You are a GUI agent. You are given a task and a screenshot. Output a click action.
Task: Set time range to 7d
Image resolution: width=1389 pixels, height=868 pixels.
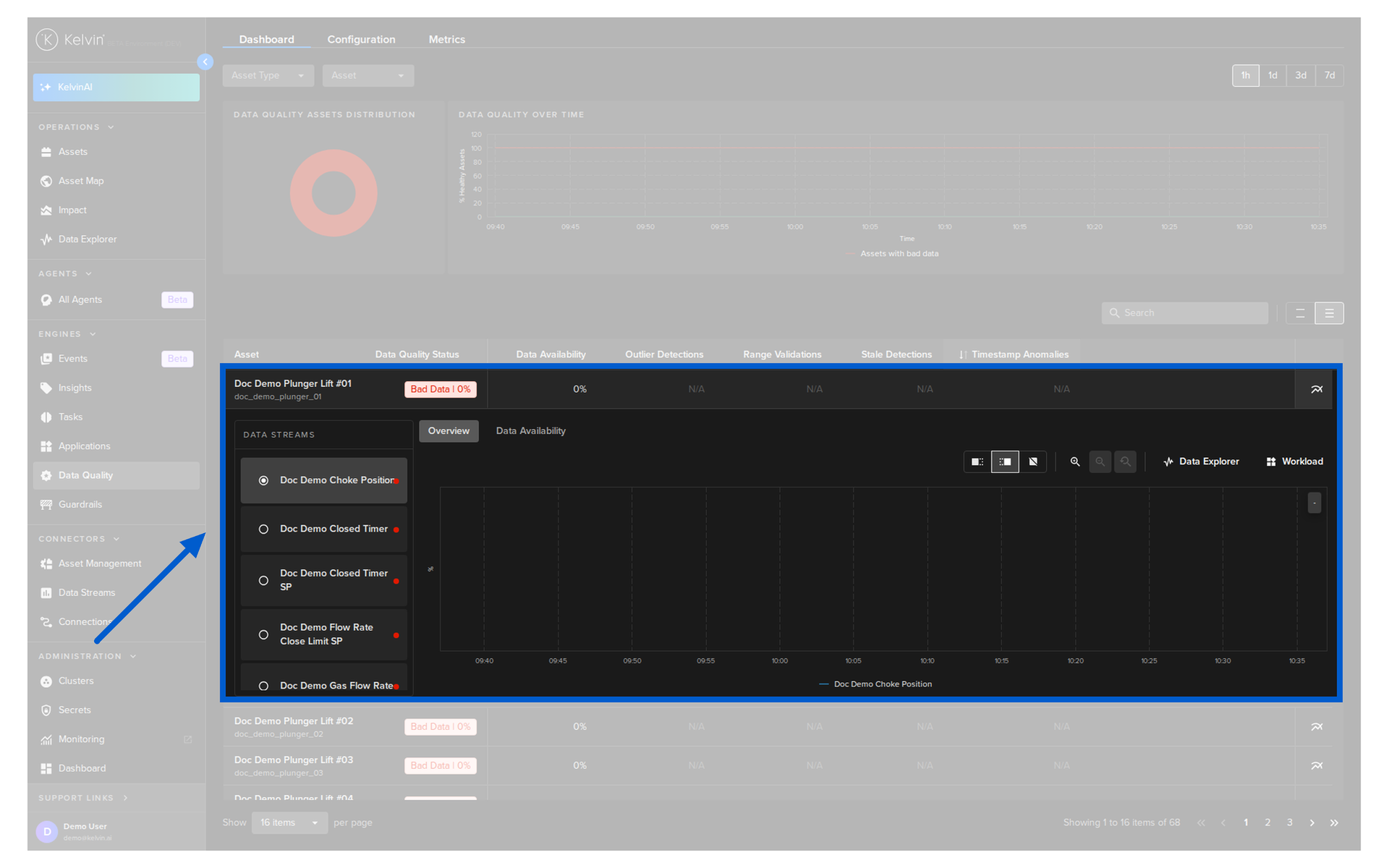[x=1330, y=75]
